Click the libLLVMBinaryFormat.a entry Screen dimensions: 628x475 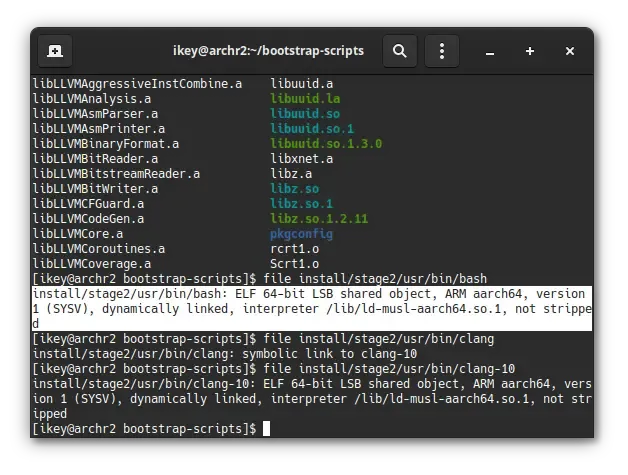[x=106, y=144]
